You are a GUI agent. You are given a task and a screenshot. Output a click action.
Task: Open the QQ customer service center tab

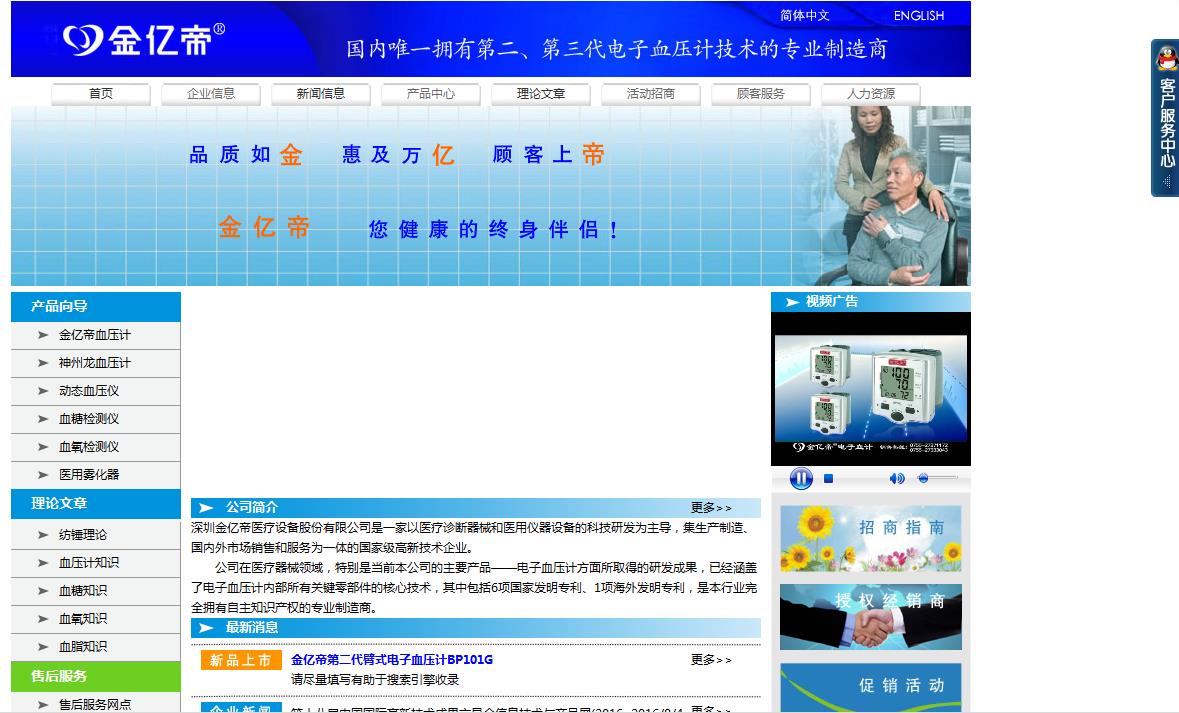pos(1165,118)
